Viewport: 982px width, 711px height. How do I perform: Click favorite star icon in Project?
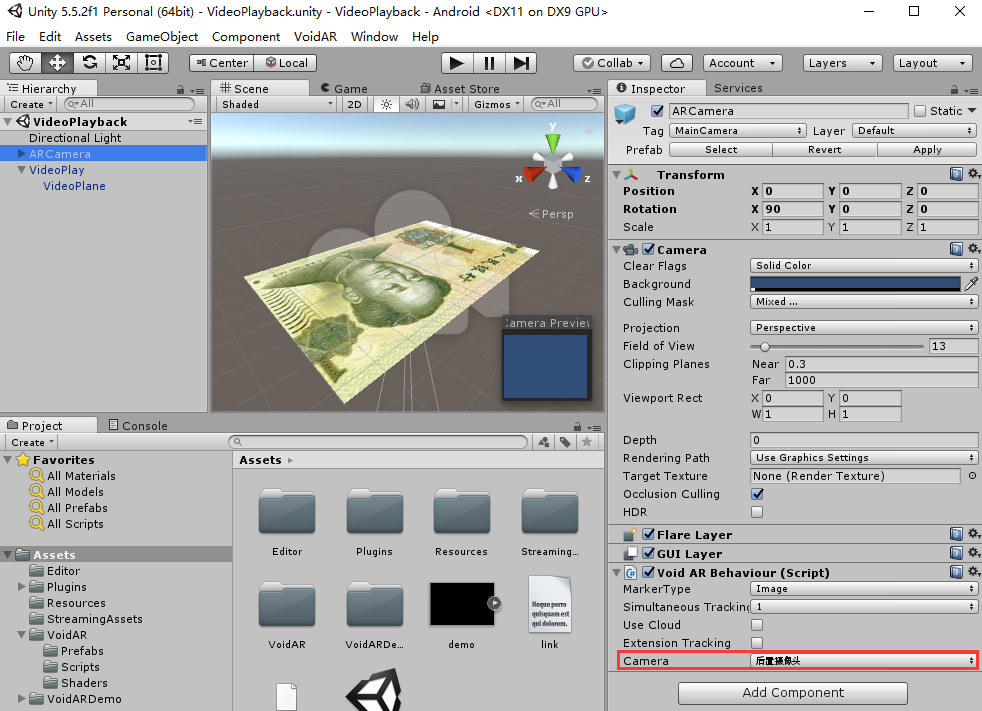[x=587, y=442]
